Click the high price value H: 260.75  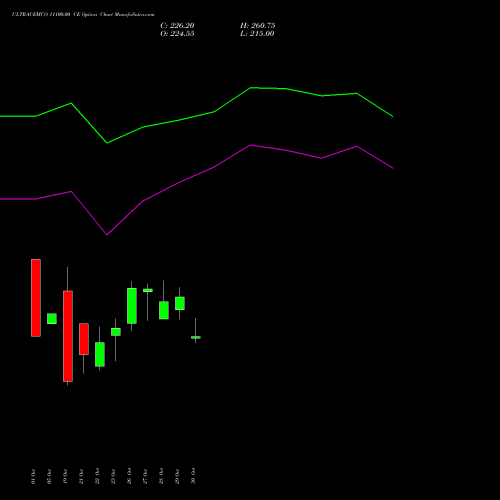coord(257,25)
